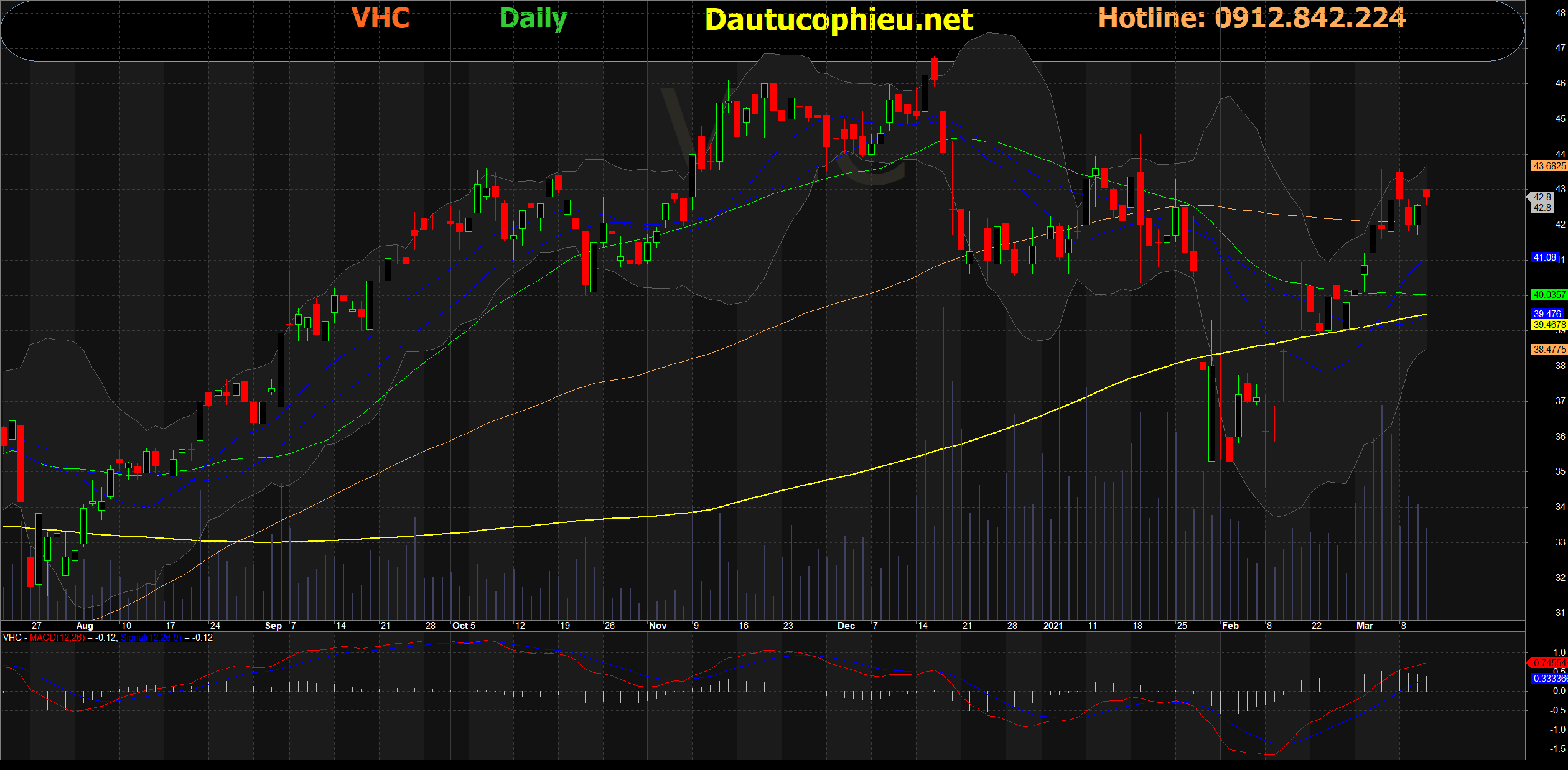Click the Nov month marker on date axis
The height and width of the screenshot is (770, 1568).
(x=658, y=626)
